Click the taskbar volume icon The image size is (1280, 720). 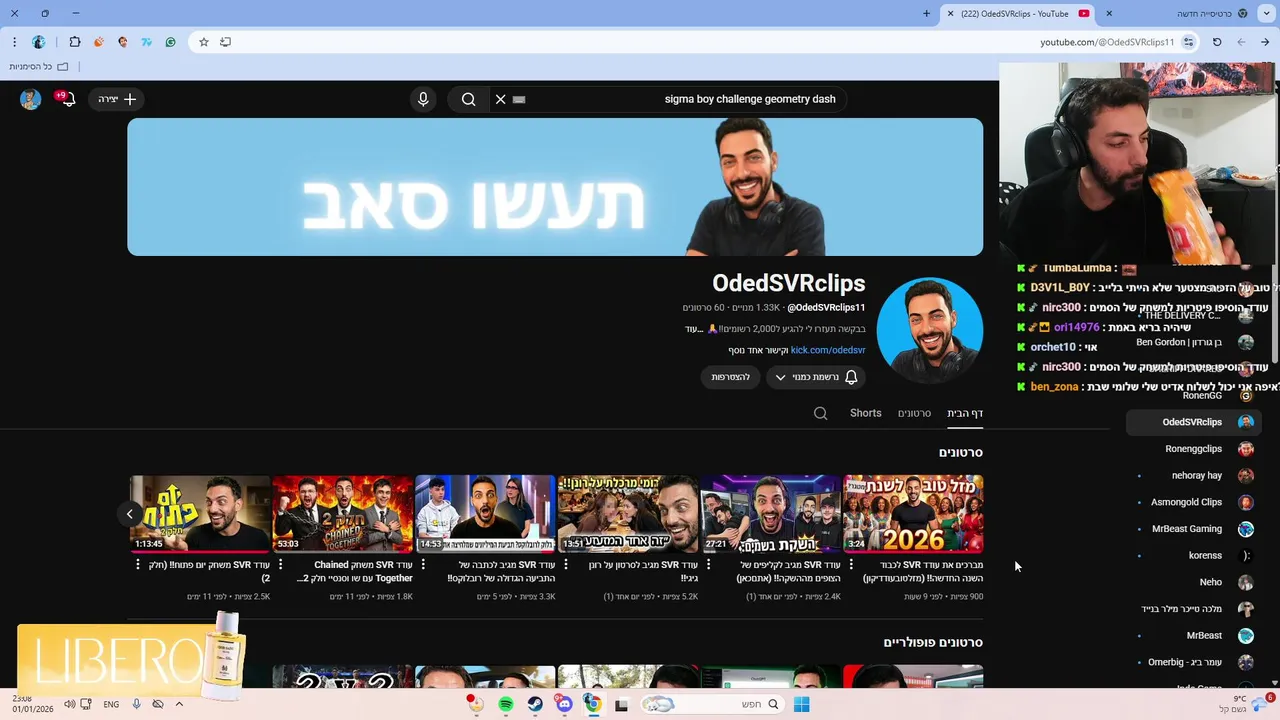[69, 704]
